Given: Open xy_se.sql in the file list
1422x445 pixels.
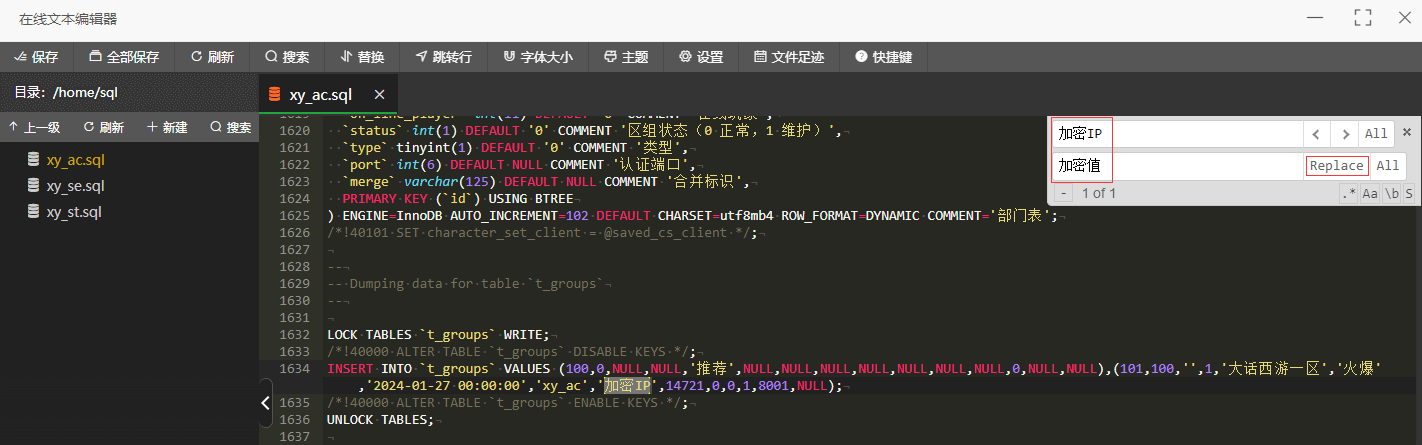Looking at the screenshot, I should [75, 186].
